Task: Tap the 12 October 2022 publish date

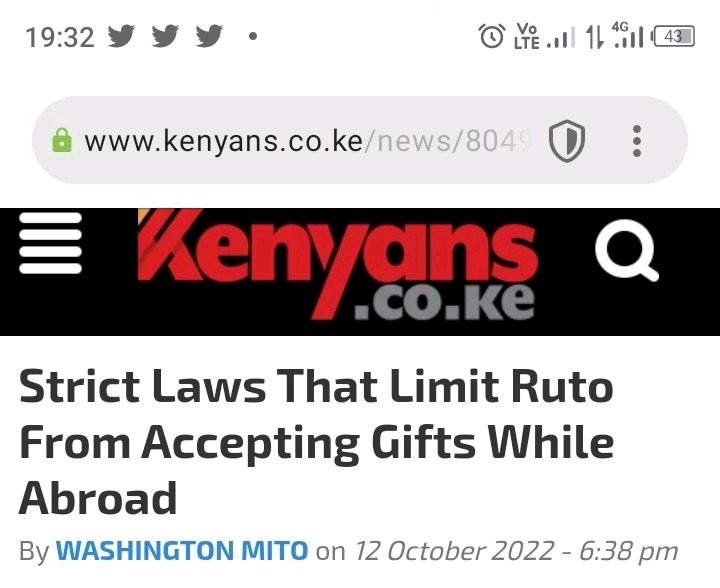Action: (x=455, y=550)
